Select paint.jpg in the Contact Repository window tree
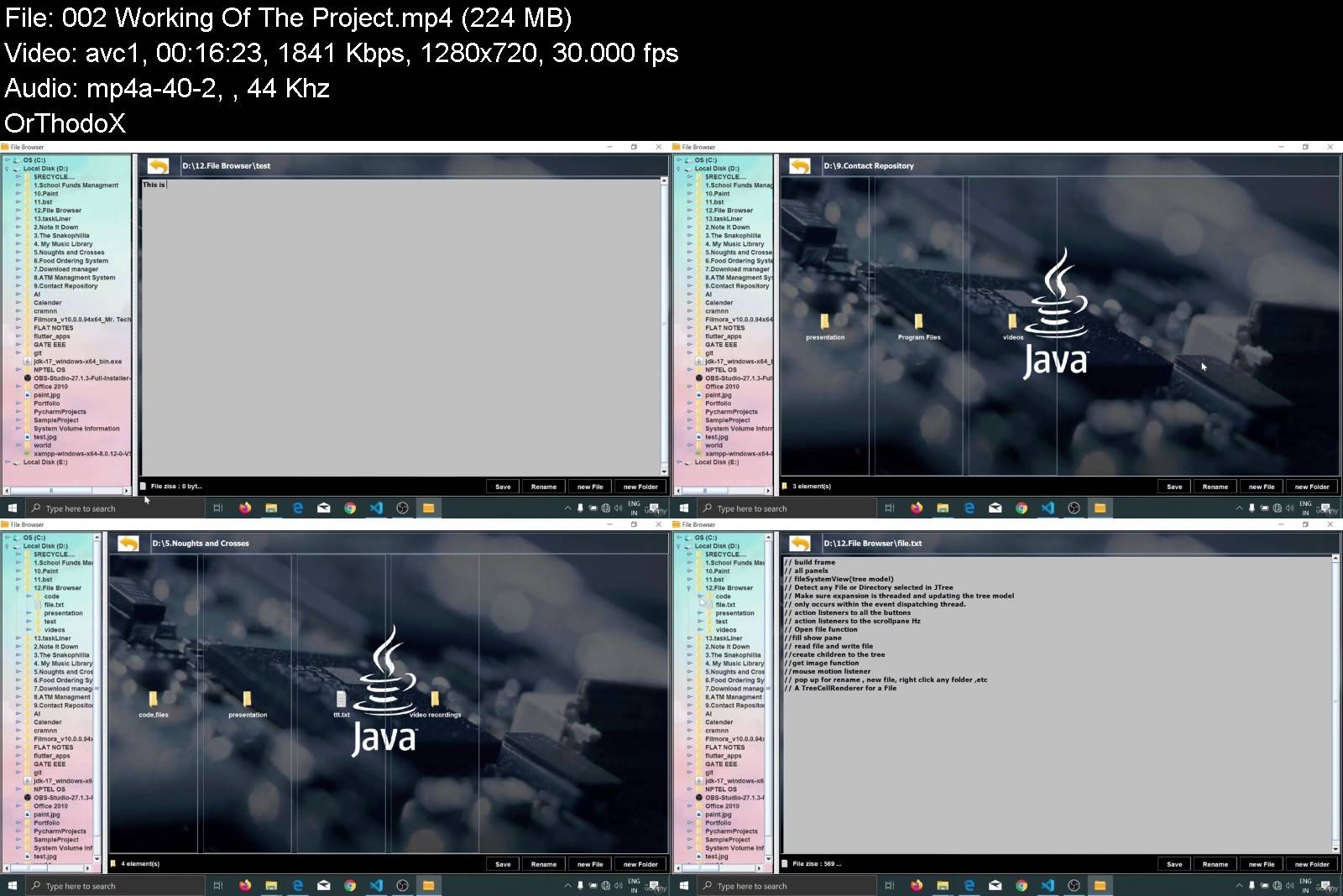This screenshot has width=1343, height=896. coord(718,395)
